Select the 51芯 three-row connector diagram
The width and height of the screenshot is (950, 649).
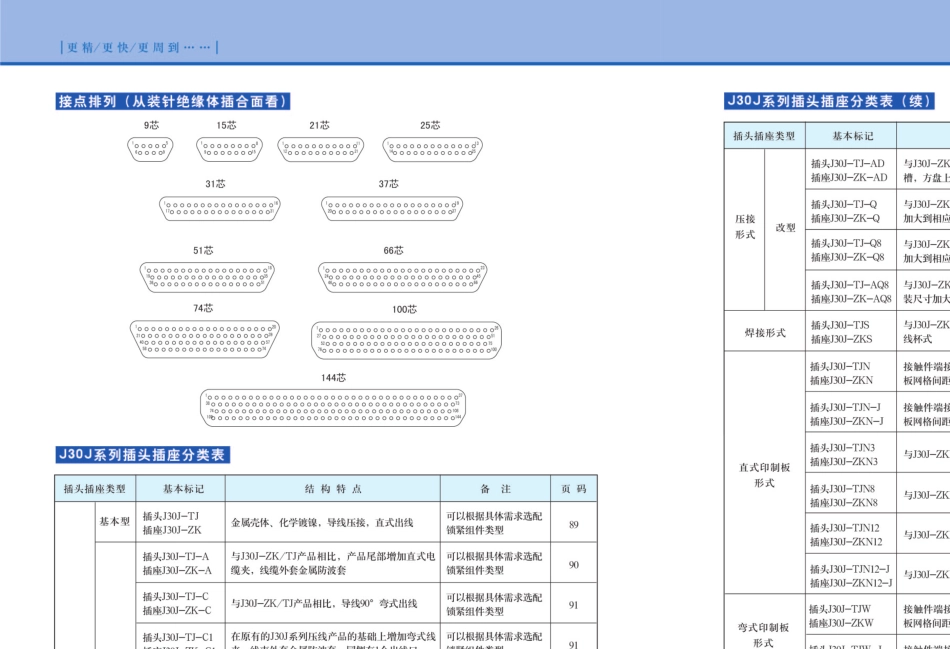click(207, 278)
